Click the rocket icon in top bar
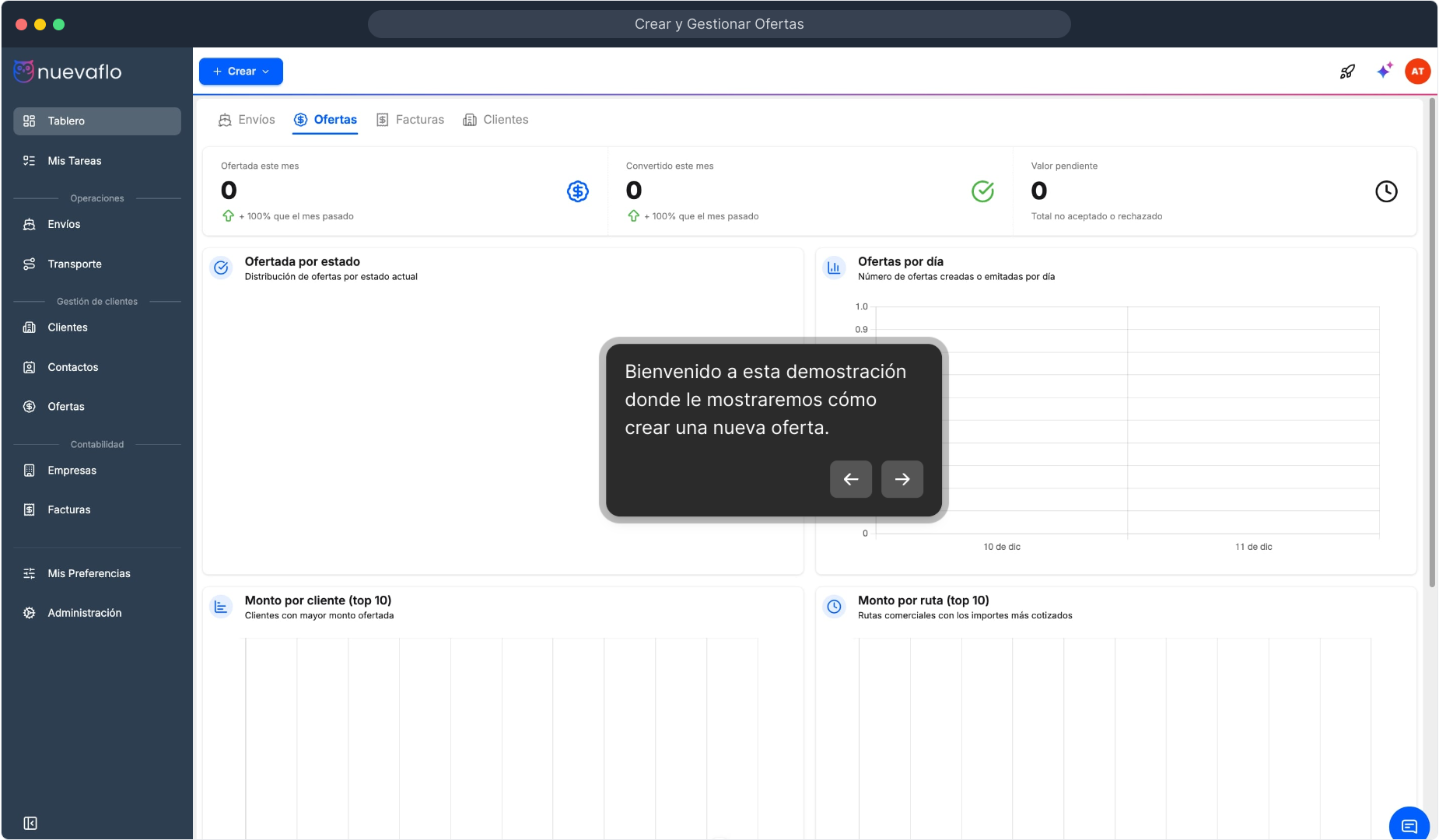 (x=1347, y=72)
